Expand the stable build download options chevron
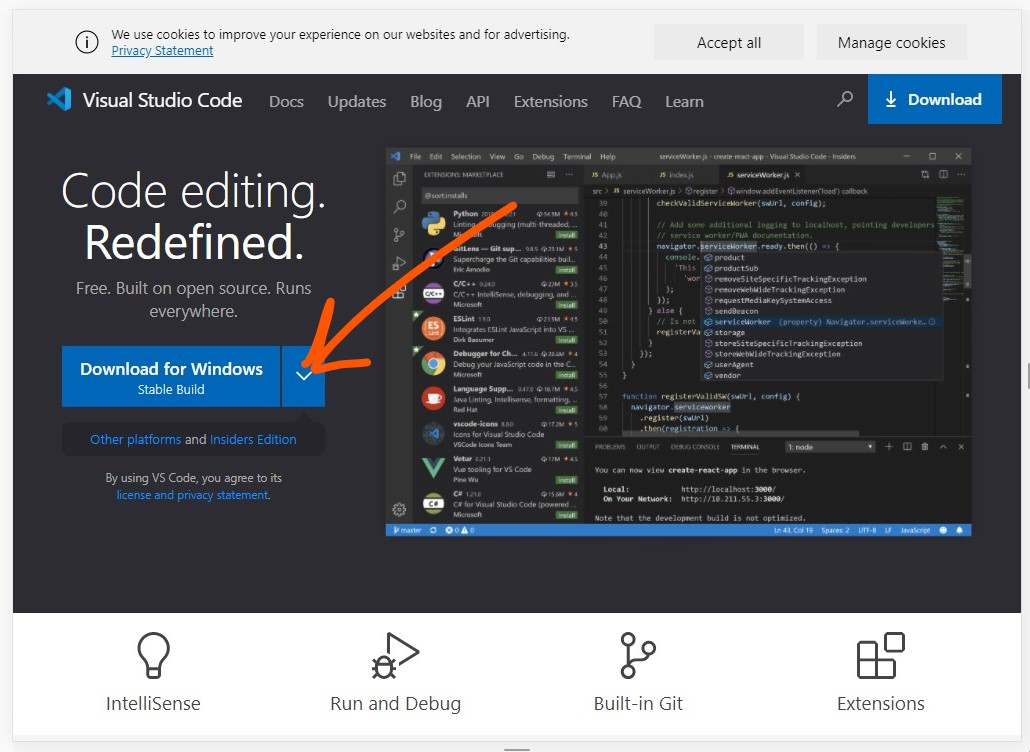This screenshot has height=752, width=1030. pos(304,376)
